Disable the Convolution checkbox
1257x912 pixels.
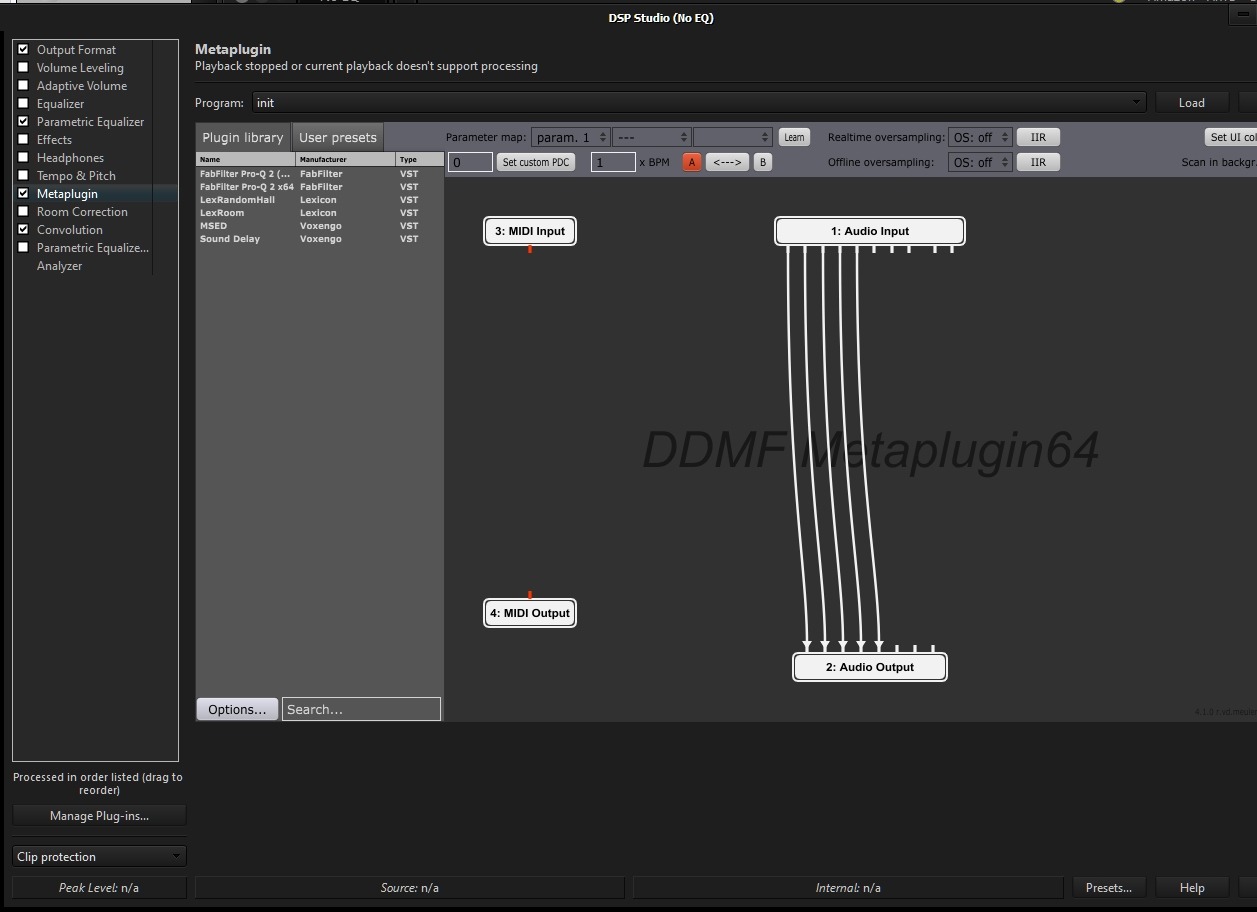23,229
